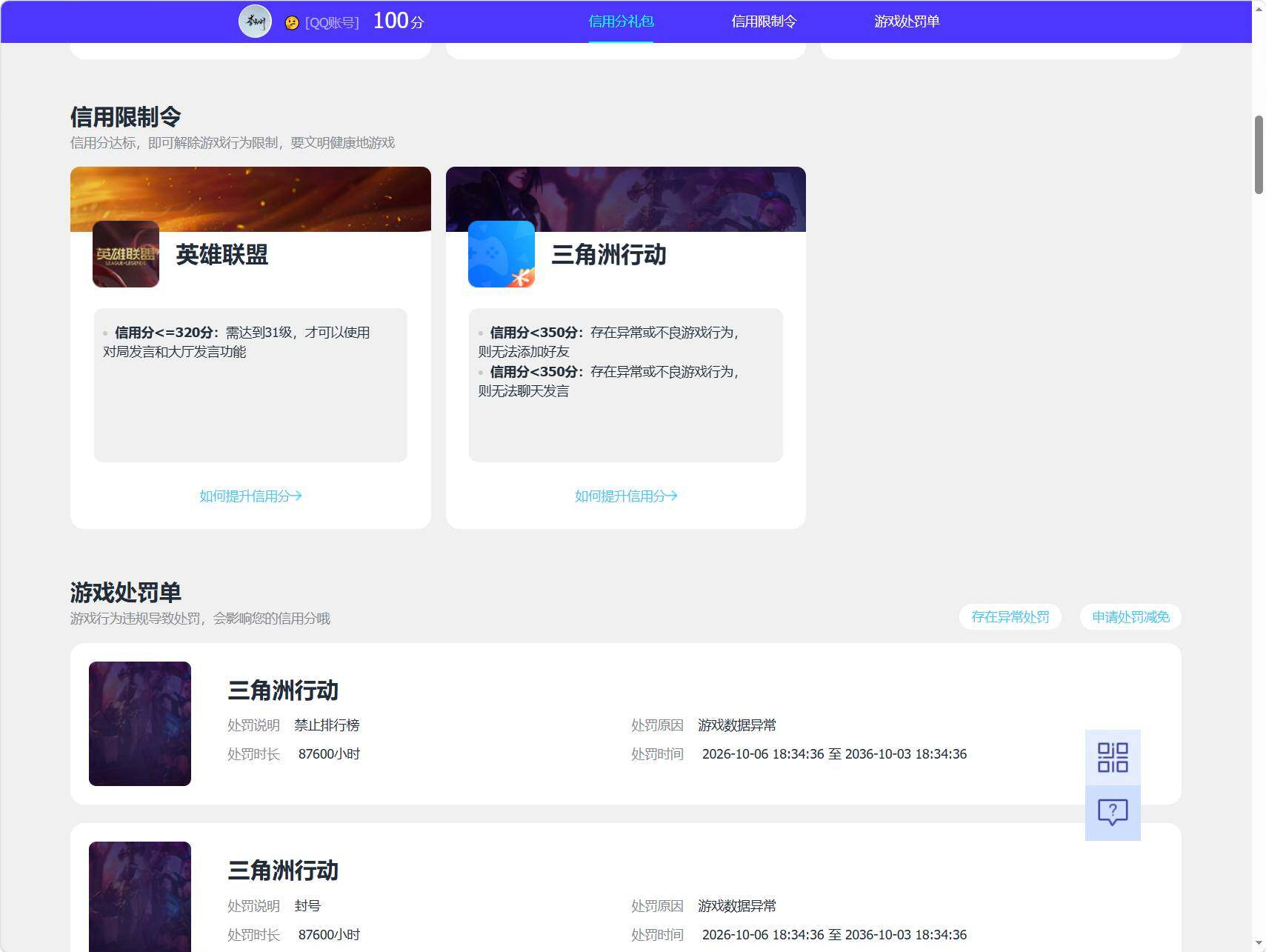Click the 100分 credit score
This screenshot has width=1266, height=952.
pyautogui.click(x=399, y=21)
